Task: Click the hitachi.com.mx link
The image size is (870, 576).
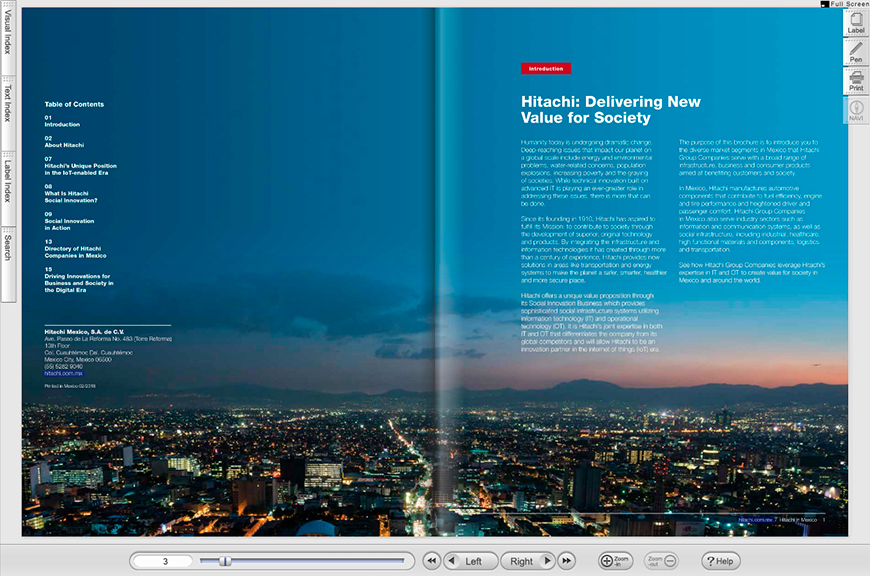Action: 63,373
